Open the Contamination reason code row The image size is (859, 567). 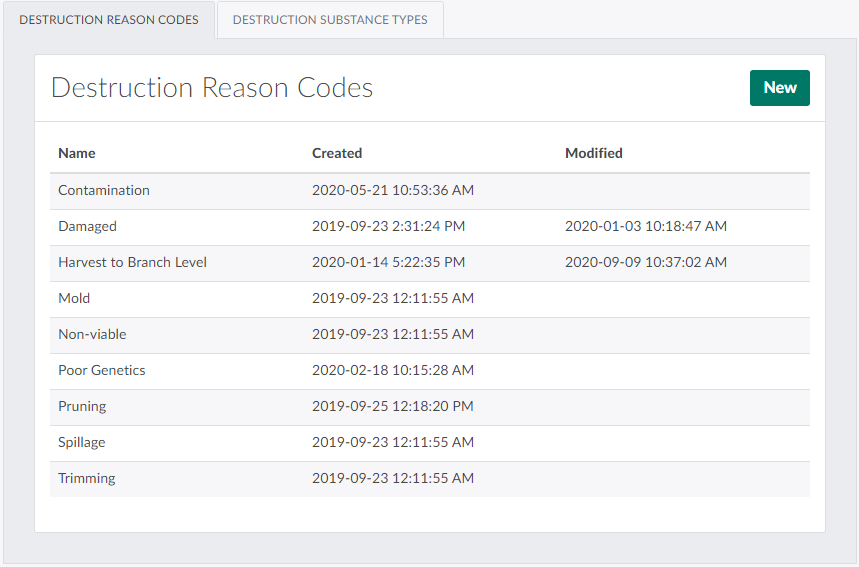click(x=104, y=190)
